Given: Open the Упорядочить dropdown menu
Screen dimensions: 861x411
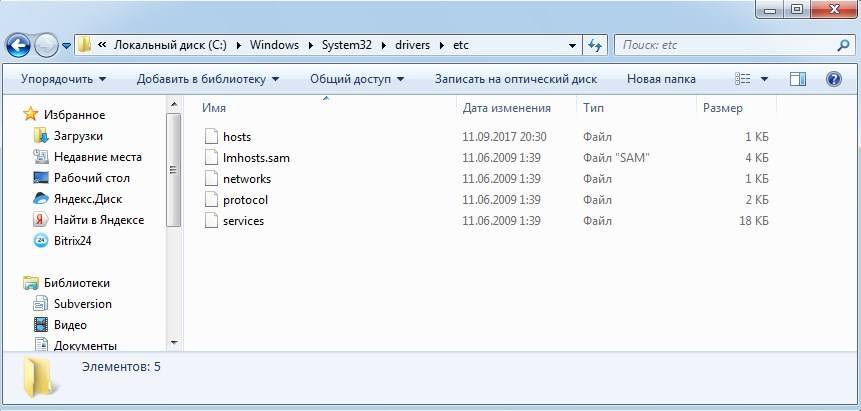Looking at the screenshot, I should 63,79.
